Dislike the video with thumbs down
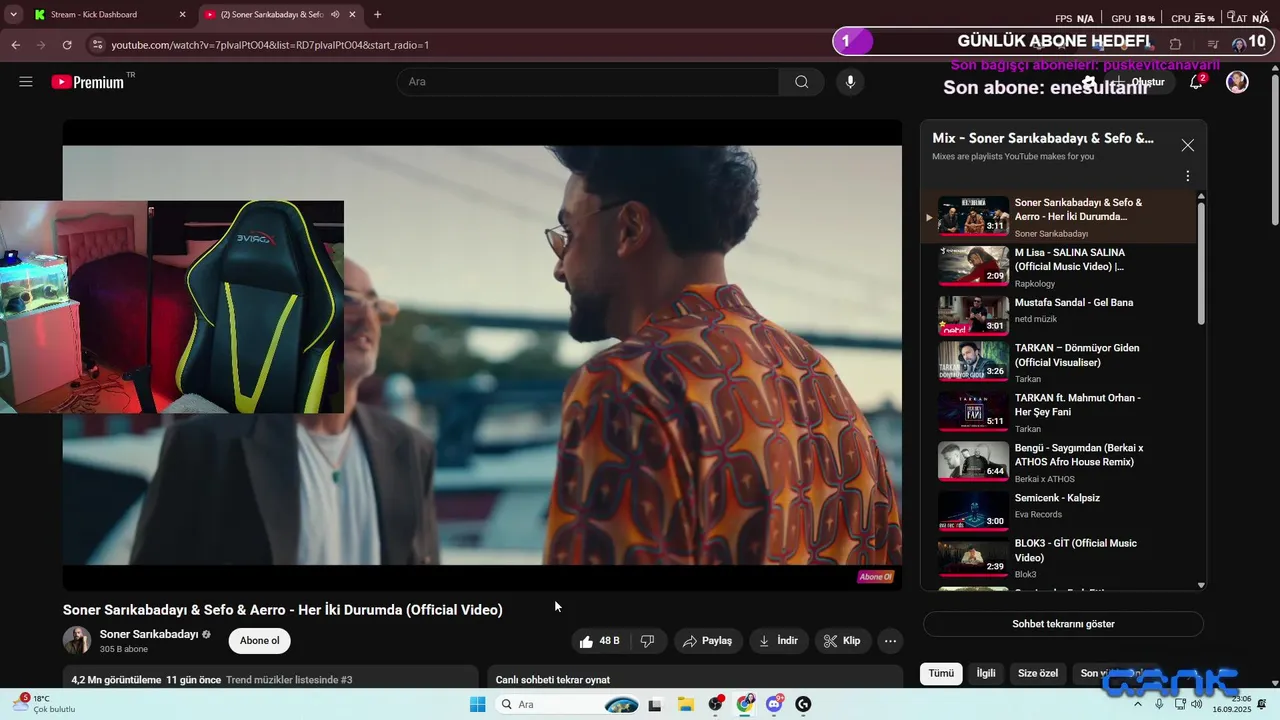The width and height of the screenshot is (1280, 720). click(x=648, y=641)
